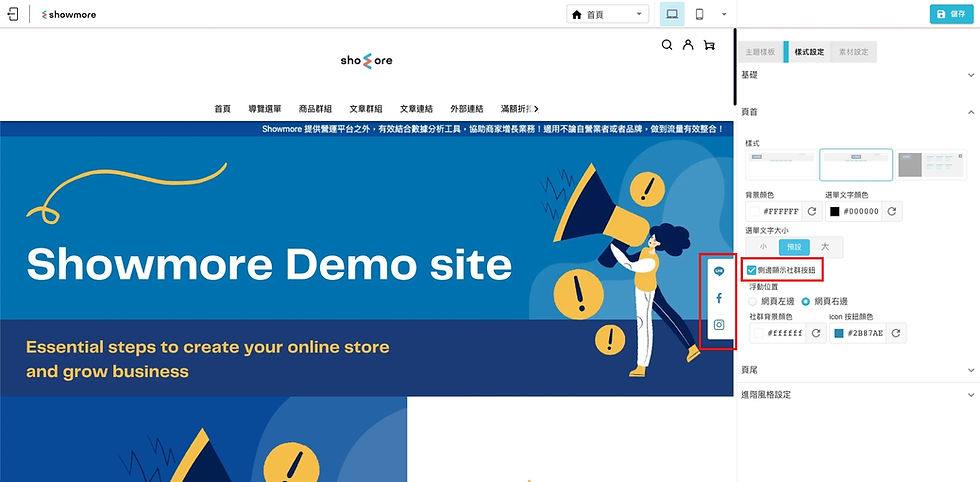
Task: Open the member account icon
Action: 688,45
